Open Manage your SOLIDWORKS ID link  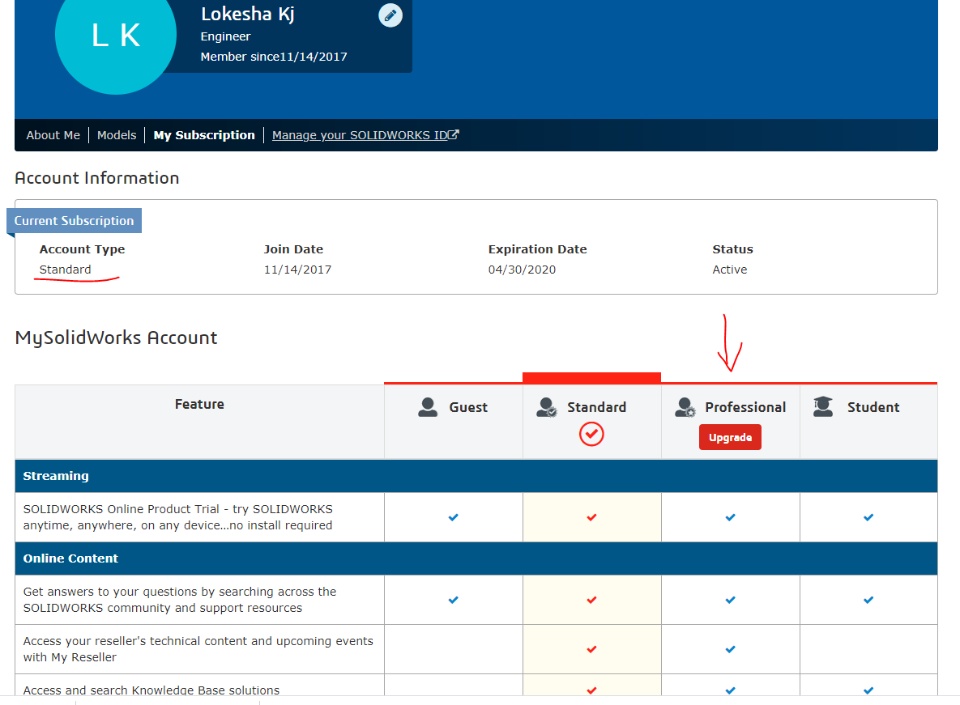360,135
